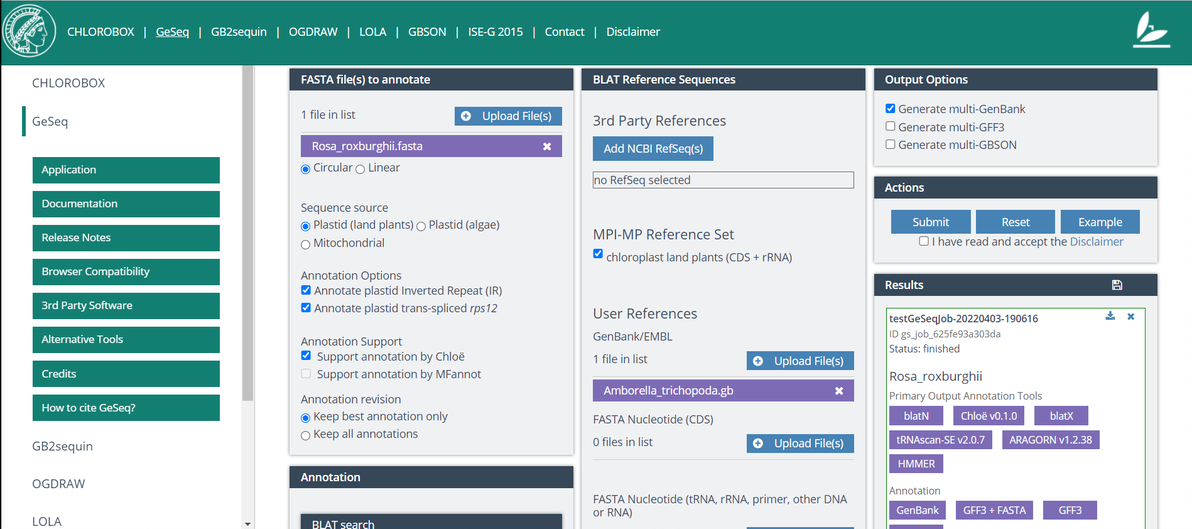
Task: Click the save icon in Results header
Action: coord(1117,285)
